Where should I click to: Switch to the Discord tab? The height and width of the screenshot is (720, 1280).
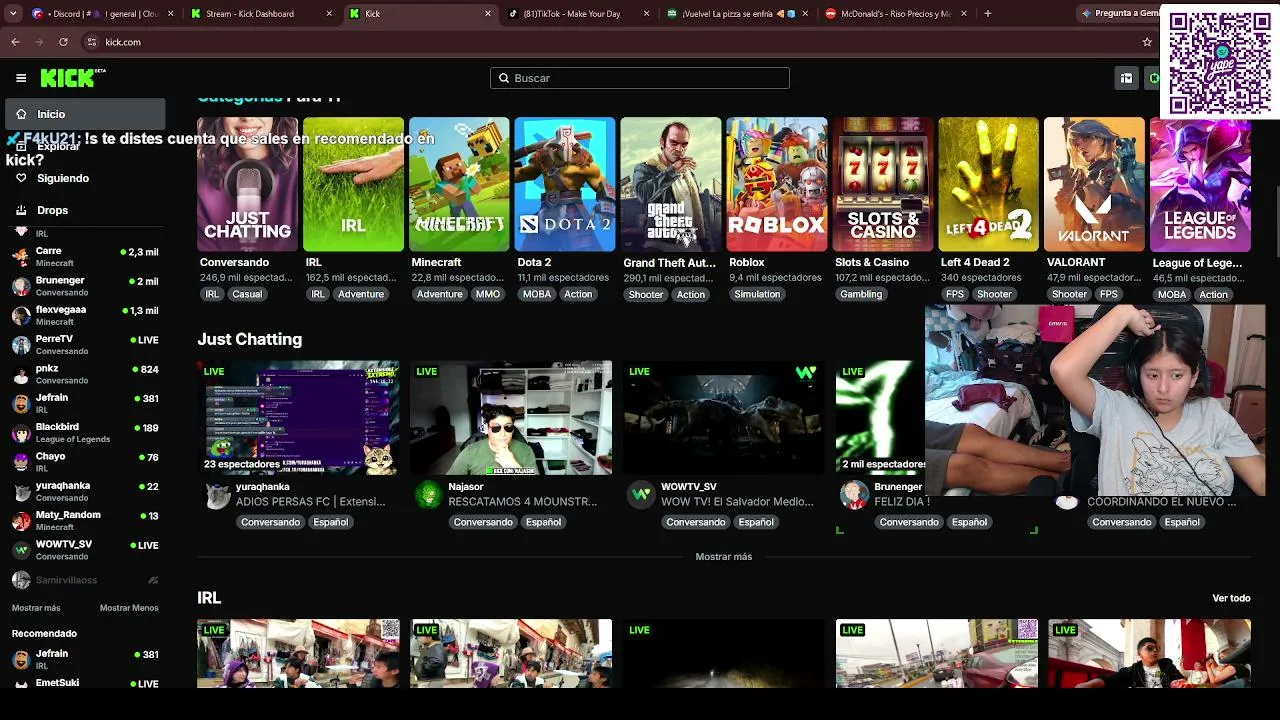(x=103, y=14)
